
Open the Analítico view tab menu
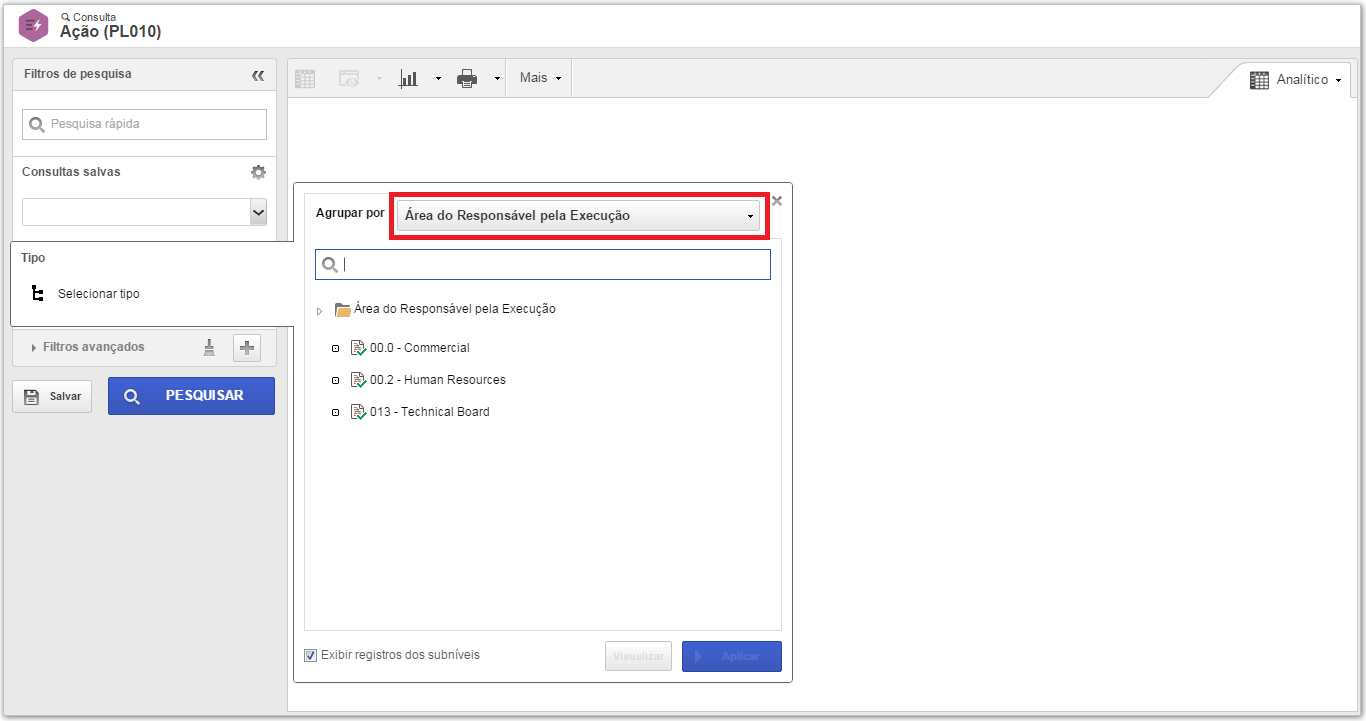(1296, 80)
